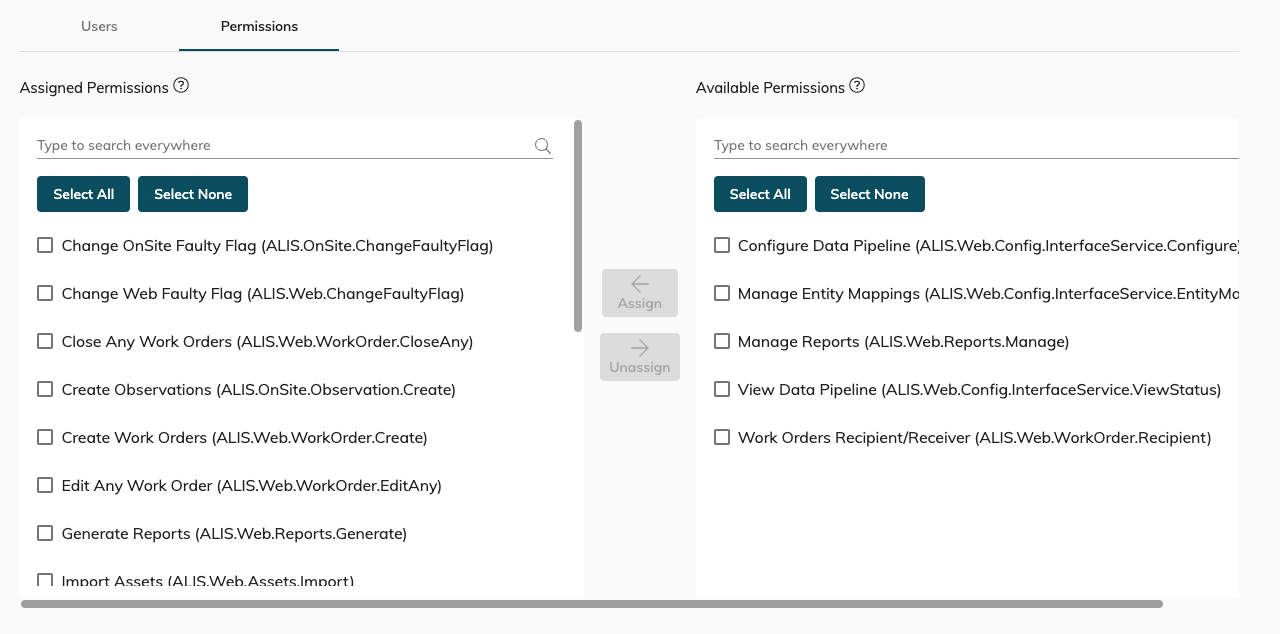This screenshot has width=1280, height=634.
Task: Click help icon beside Available Permissions
Action: click(857, 86)
